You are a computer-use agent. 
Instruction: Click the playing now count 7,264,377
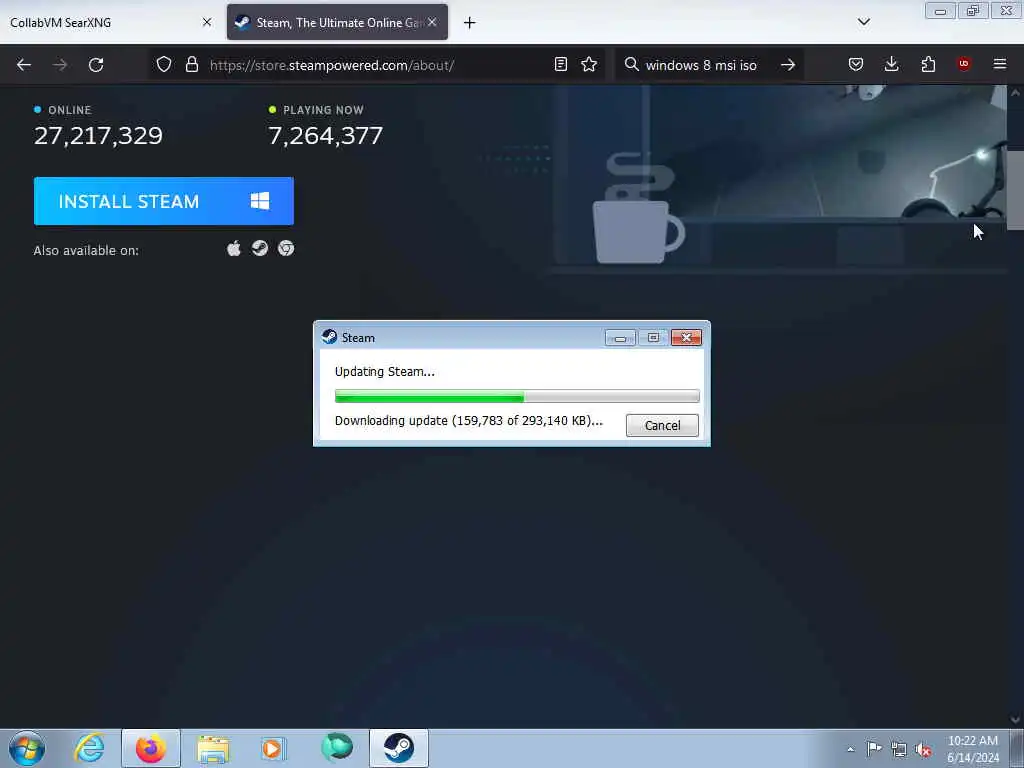point(325,136)
